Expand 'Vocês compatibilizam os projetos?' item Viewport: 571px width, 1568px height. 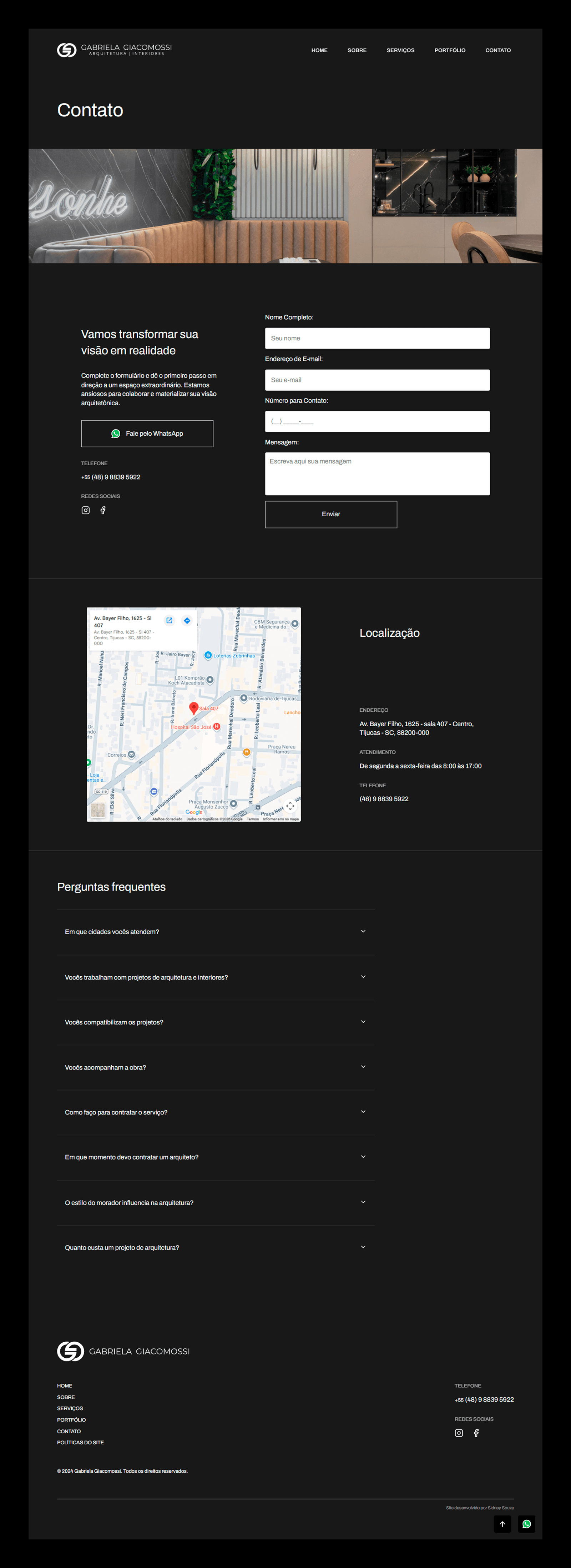(216, 1022)
